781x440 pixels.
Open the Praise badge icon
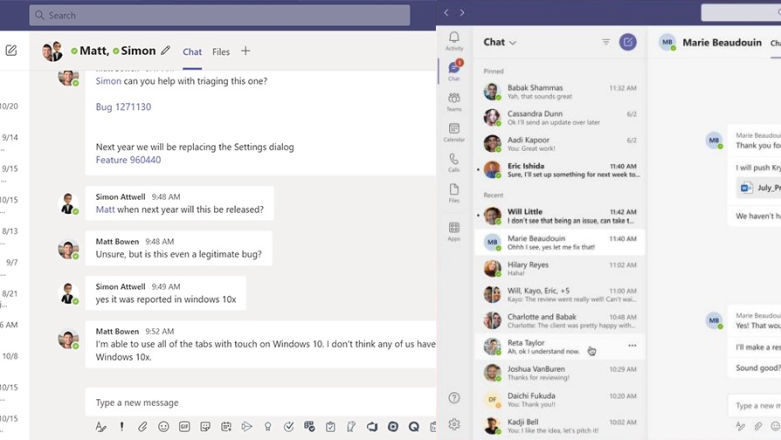point(268,427)
